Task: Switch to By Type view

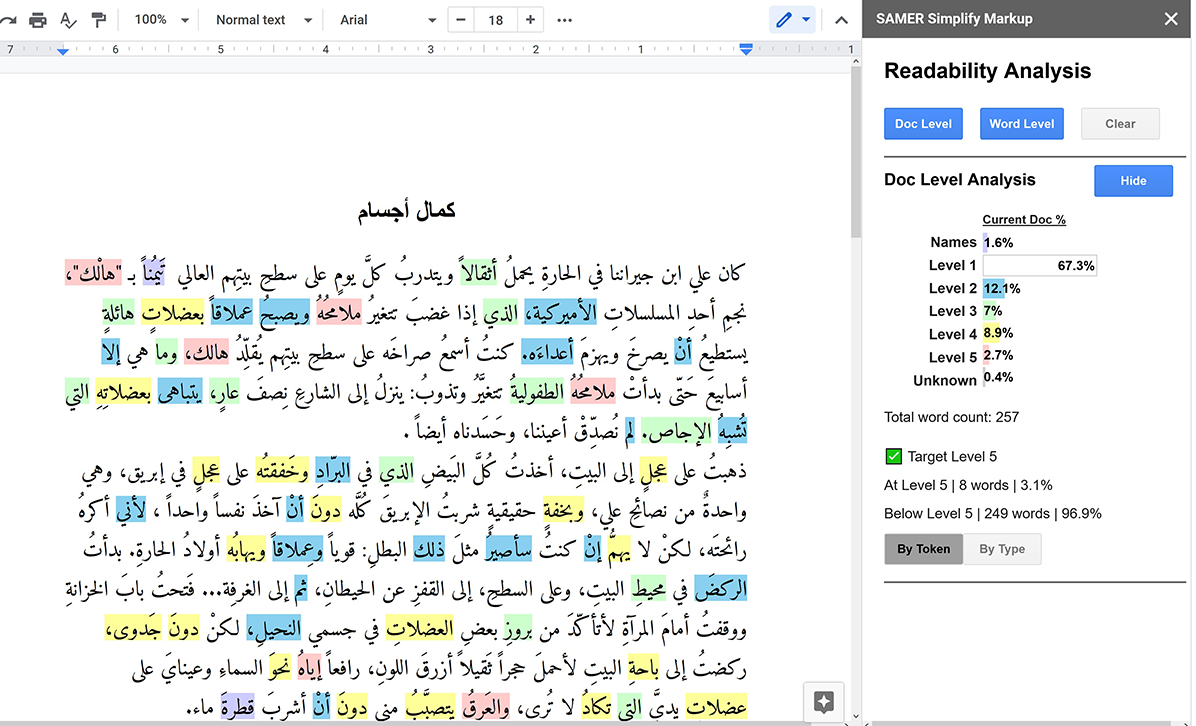Action: pos(1001,549)
